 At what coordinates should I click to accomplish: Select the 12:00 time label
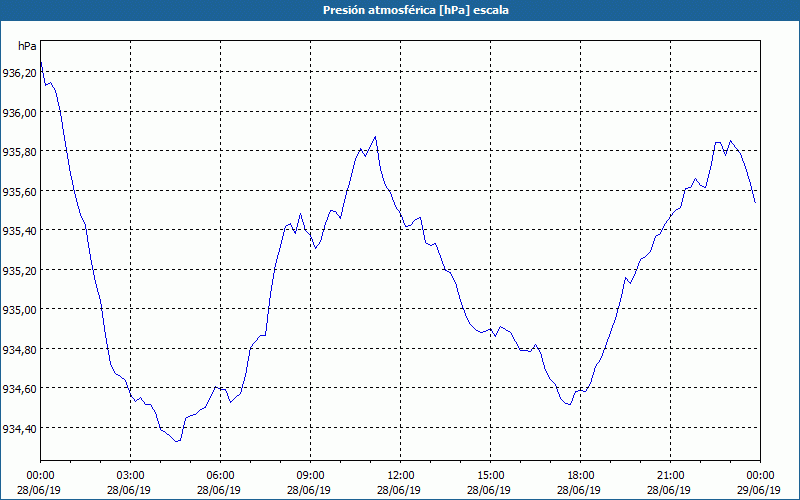point(401,476)
